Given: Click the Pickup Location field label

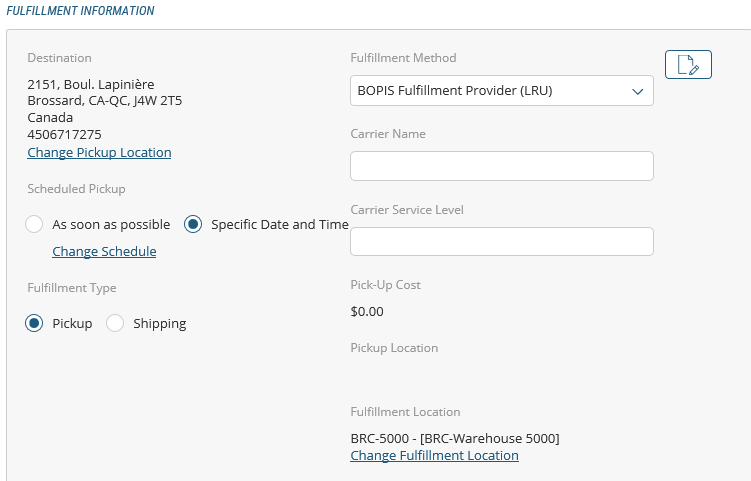Looking at the screenshot, I should 394,348.
